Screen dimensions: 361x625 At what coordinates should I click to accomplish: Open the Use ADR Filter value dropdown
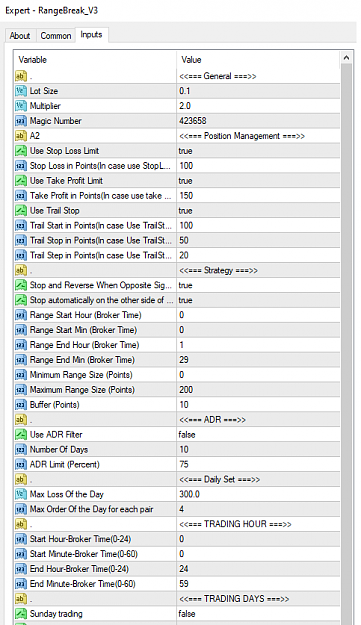tap(258, 434)
